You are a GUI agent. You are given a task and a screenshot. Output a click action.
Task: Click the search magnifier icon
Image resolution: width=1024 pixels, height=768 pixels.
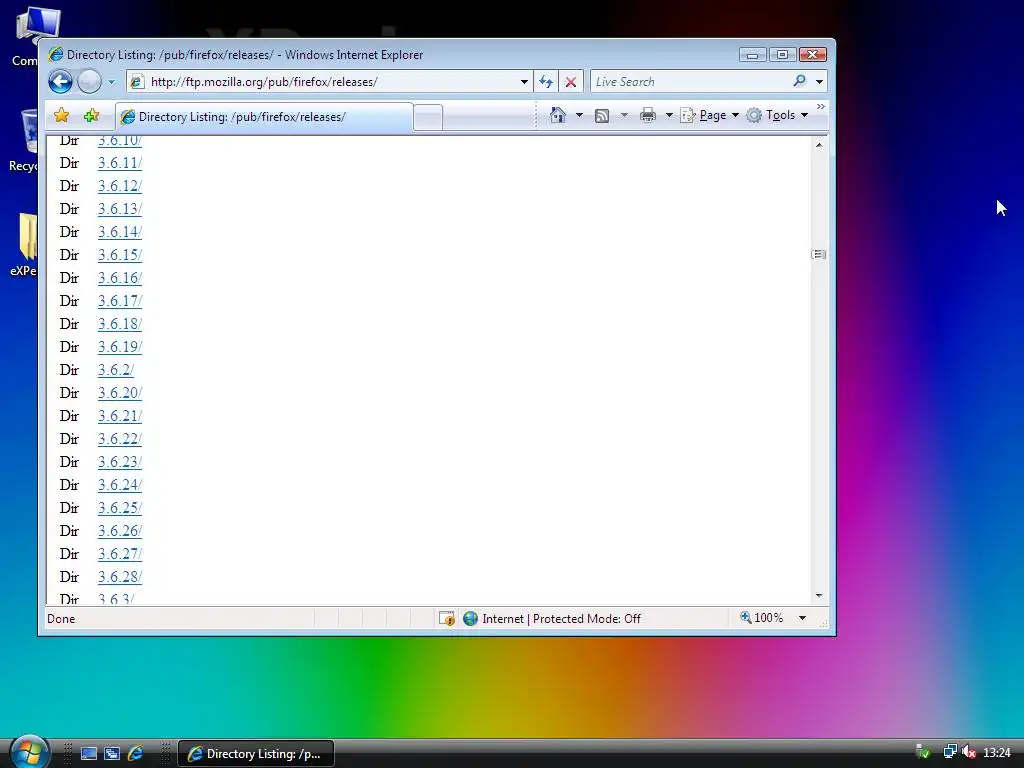799,81
